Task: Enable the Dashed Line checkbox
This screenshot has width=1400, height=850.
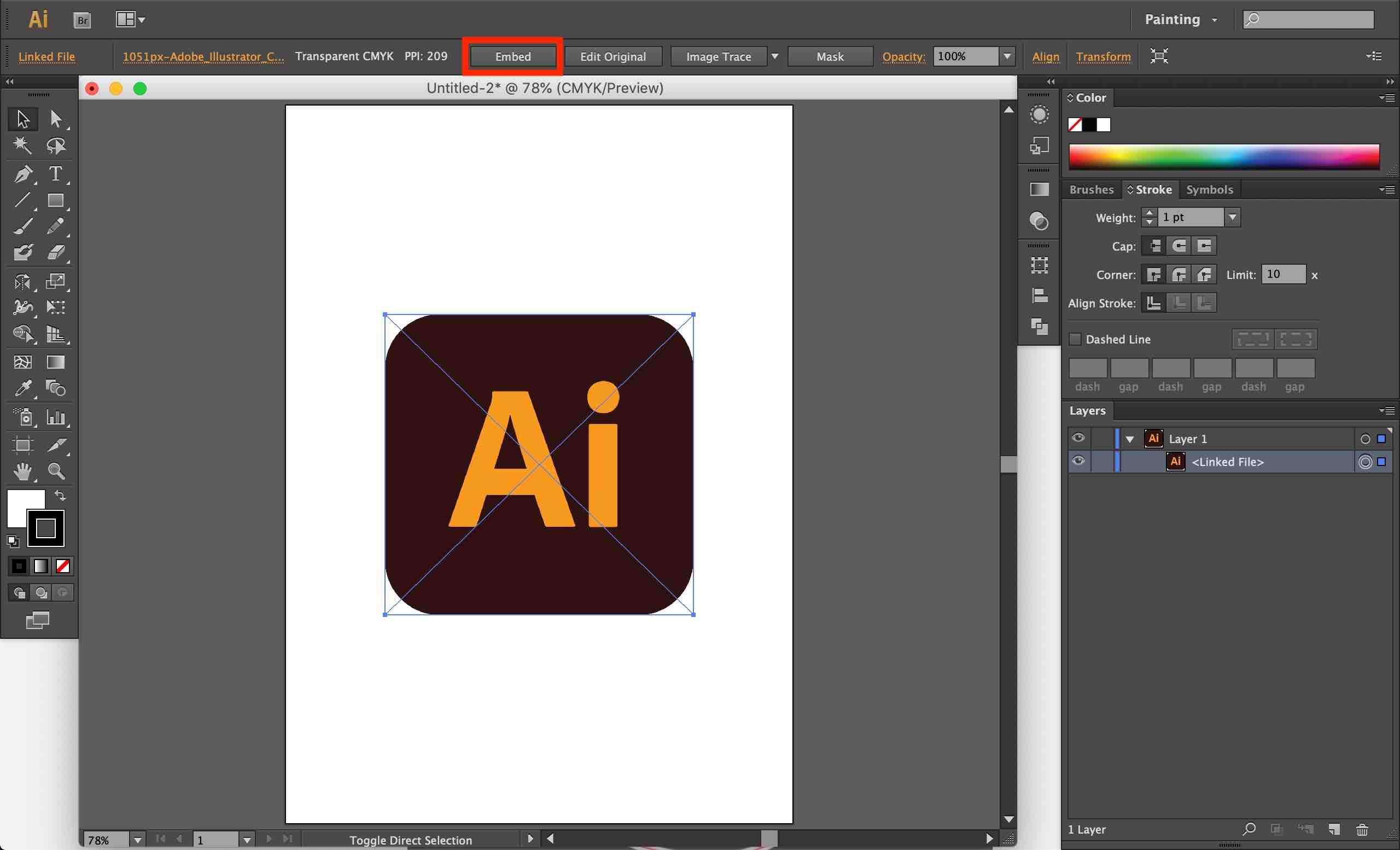Action: pyautogui.click(x=1075, y=339)
